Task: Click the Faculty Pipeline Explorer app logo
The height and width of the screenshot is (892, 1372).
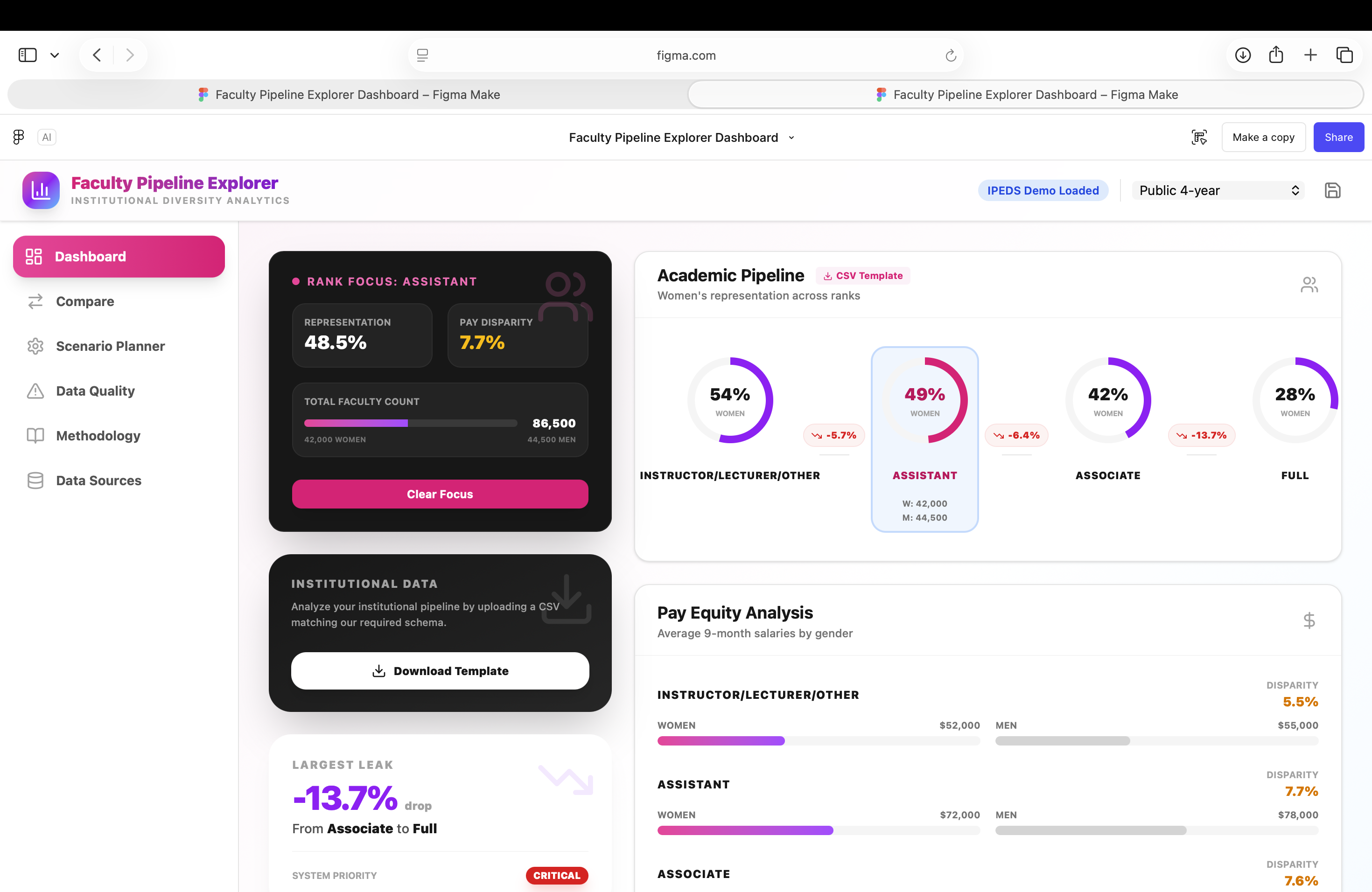Action: pyautogui.click(x=41, y=190)
